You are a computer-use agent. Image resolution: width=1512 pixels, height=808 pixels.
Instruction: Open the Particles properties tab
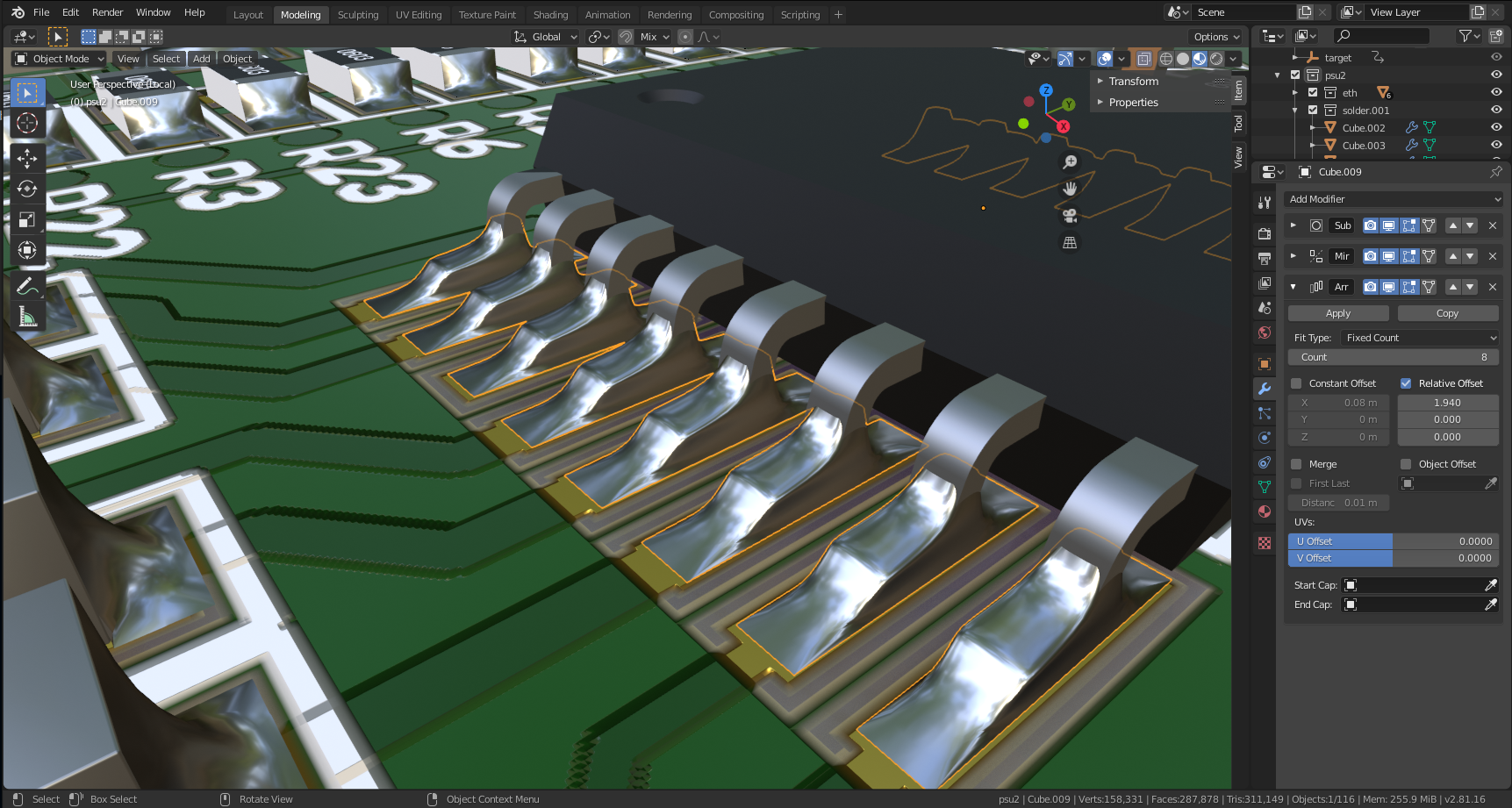[x=1265, y=413]
